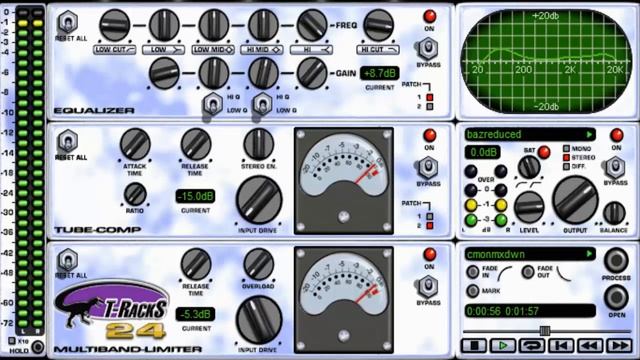Click the Hi Mid gain knob

[x=263, y=73]
